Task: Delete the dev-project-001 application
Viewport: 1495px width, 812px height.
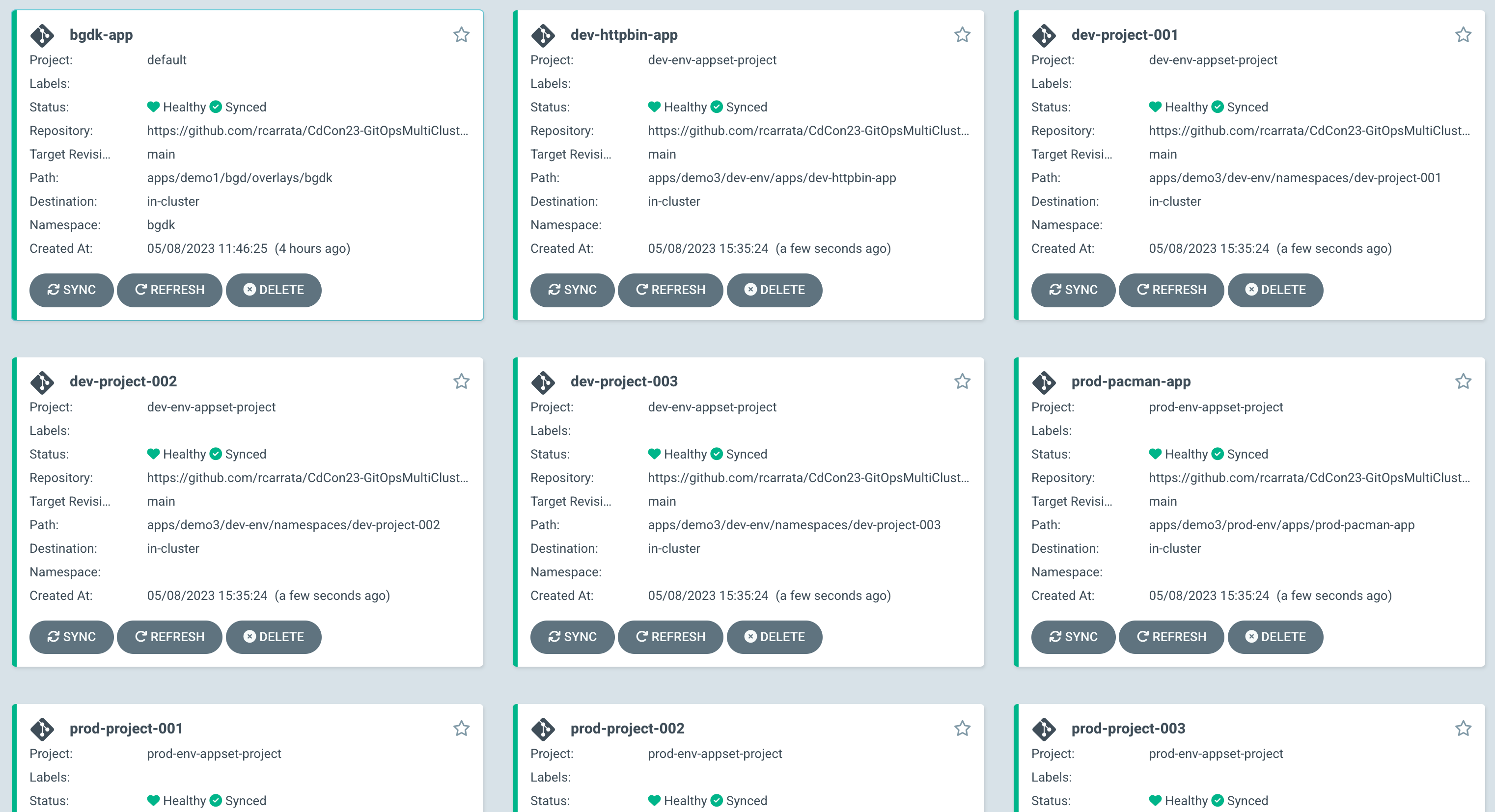Action: click(1275, 290)
